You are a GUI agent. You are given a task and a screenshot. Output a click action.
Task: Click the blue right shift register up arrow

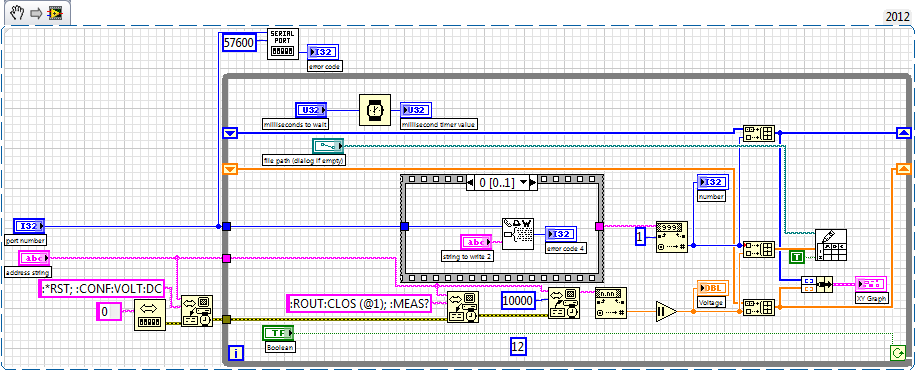[x=903, y=133]
